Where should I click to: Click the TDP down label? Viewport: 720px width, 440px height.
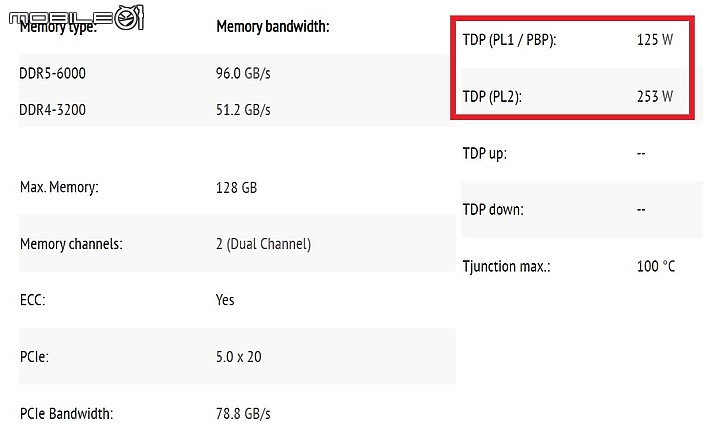click(x=493, y=210)
